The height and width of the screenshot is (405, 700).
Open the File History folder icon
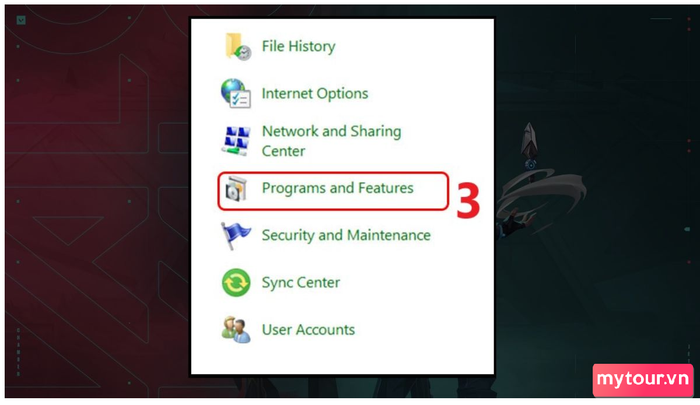point(237,46)
